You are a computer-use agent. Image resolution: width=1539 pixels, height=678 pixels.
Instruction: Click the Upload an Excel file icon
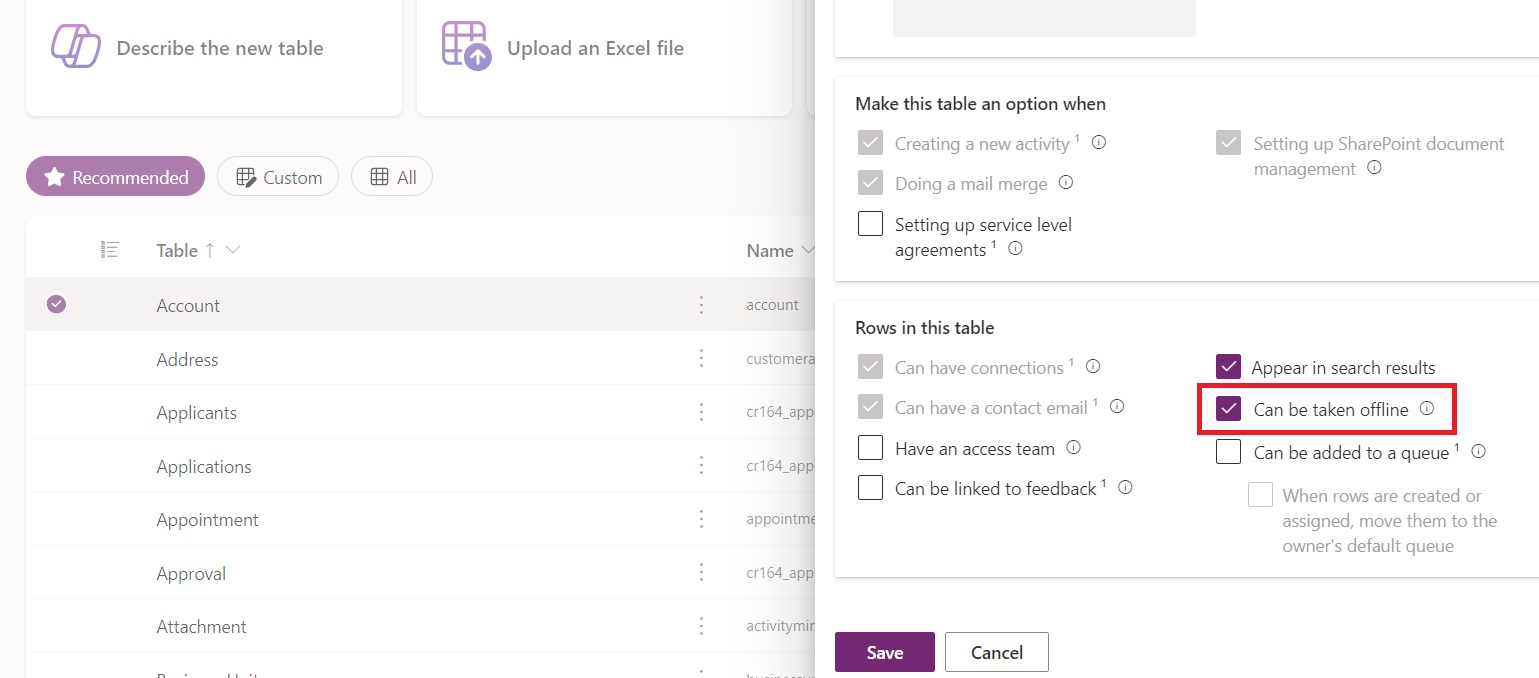(466, 46)
